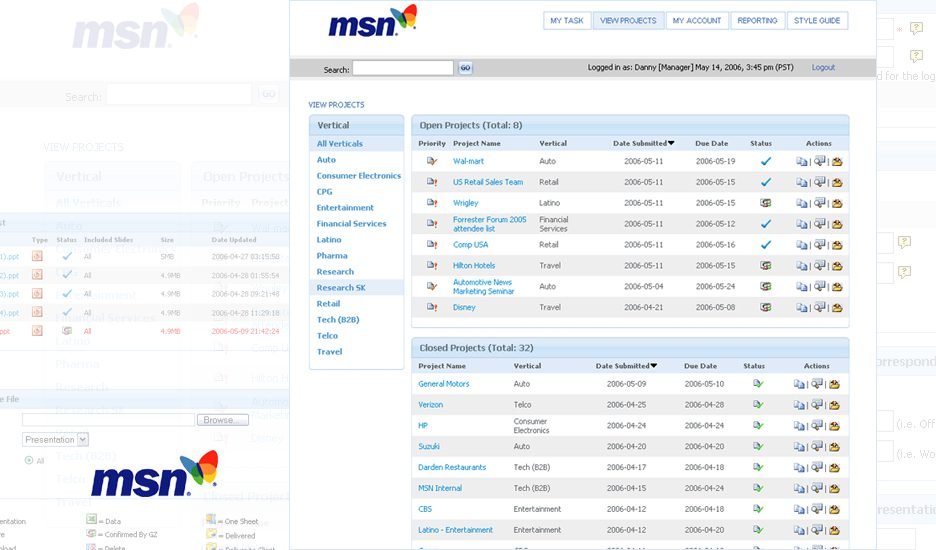Open the MY ACCOUNT tab
This screenshot has height=550, width=936.
697,20
